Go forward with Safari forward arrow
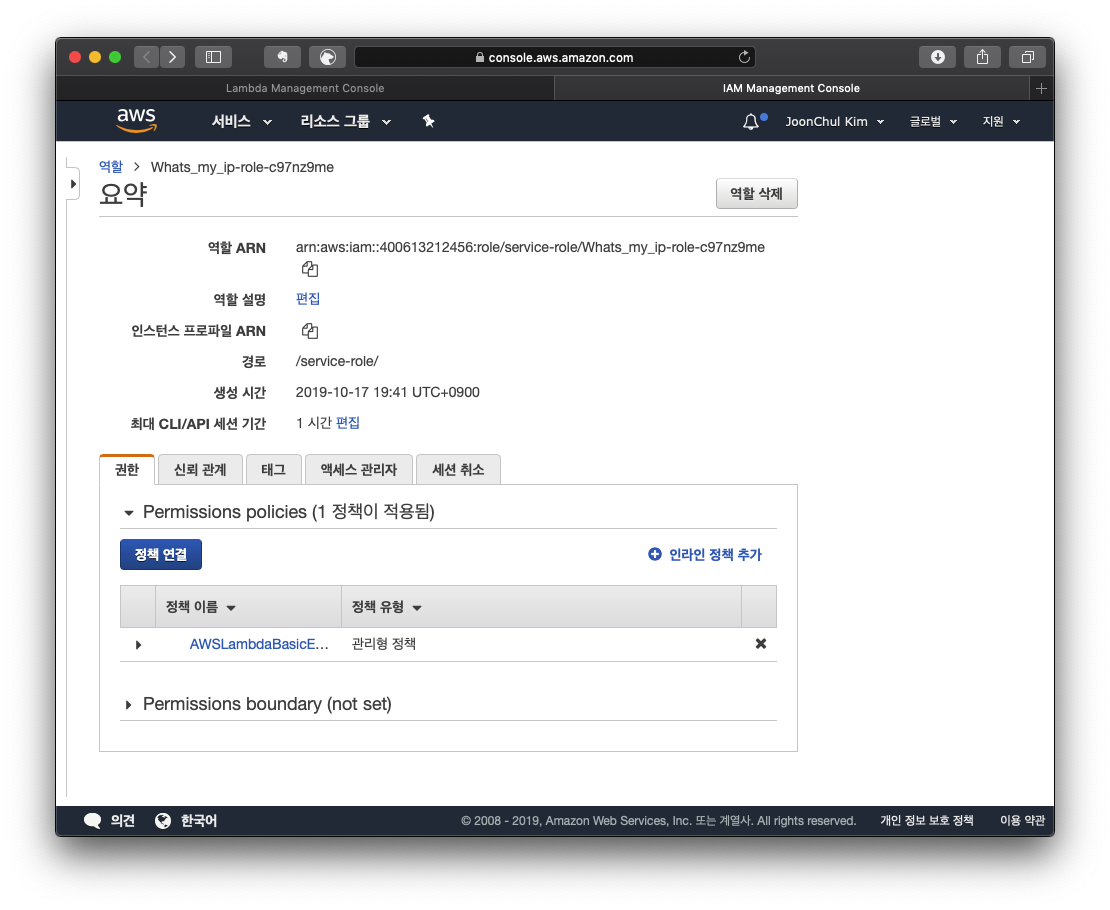The image size is (1110, 910). click(x=172, y=57)
